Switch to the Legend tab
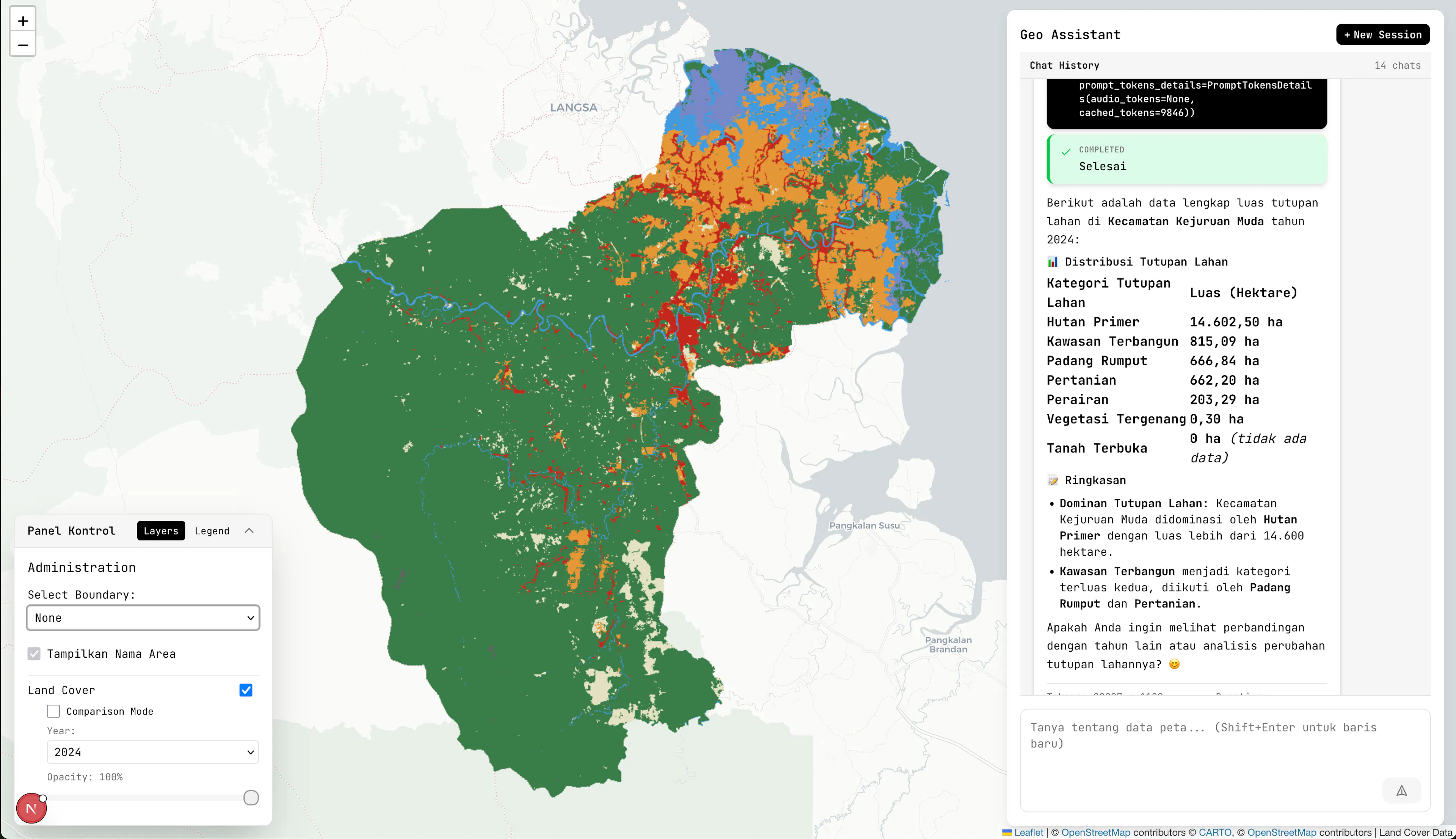Image resolution: width=1456 pixels, height=839 pixels. point(212,531)
